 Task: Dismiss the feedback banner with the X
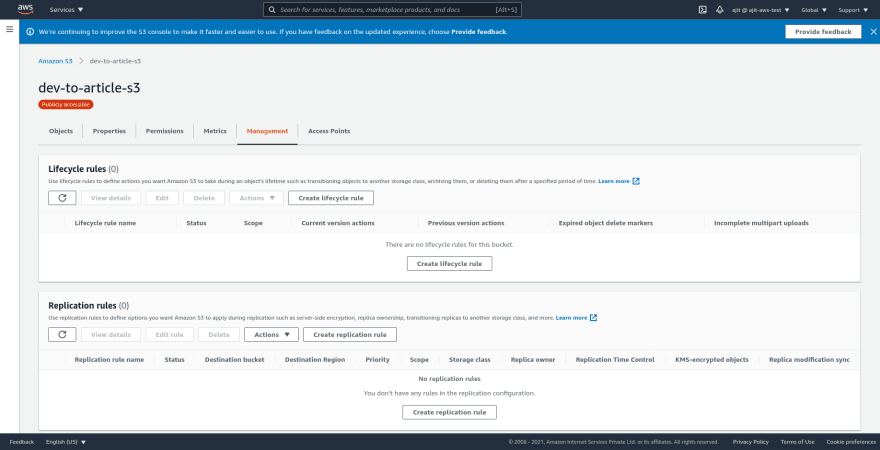tap(873, 32)
